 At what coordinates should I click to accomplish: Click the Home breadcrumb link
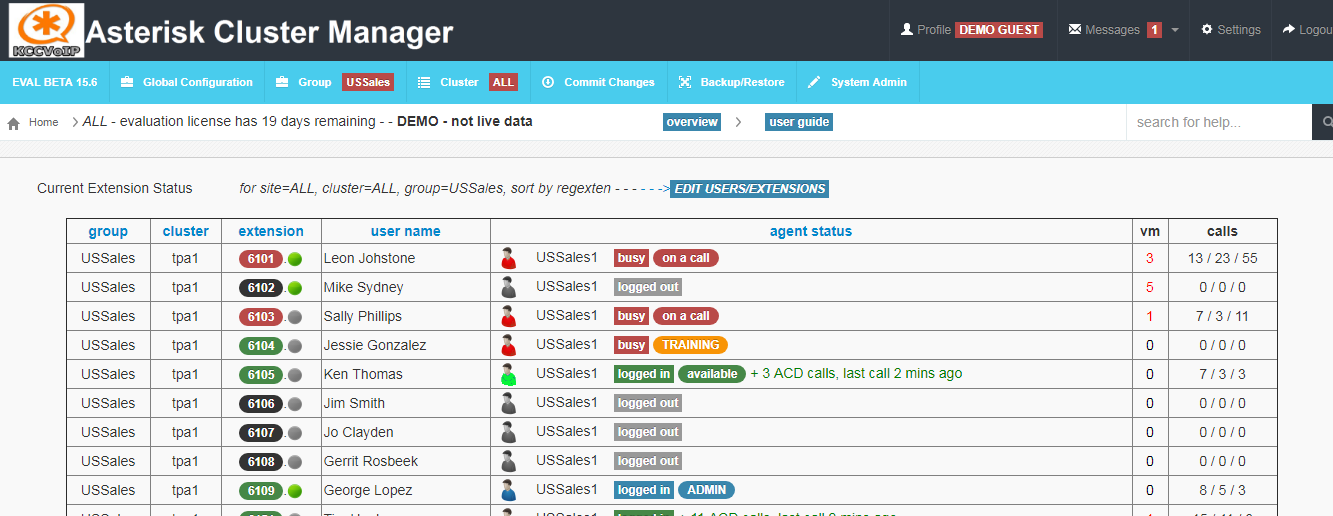point(44,122)
